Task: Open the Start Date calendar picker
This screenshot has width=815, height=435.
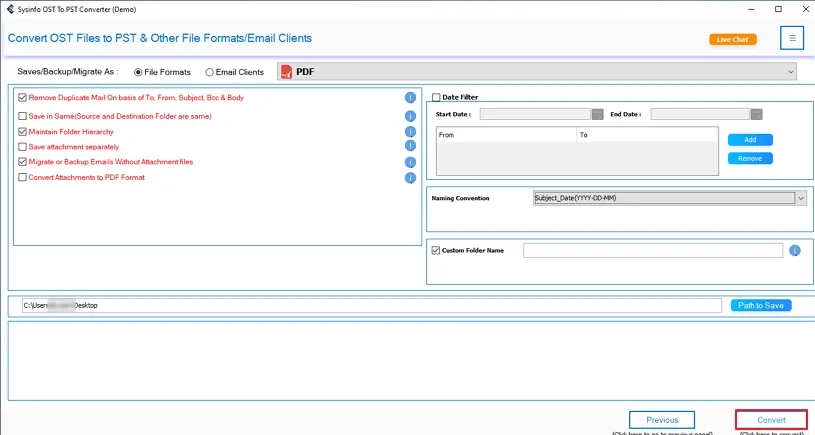Action: point(598,114)
